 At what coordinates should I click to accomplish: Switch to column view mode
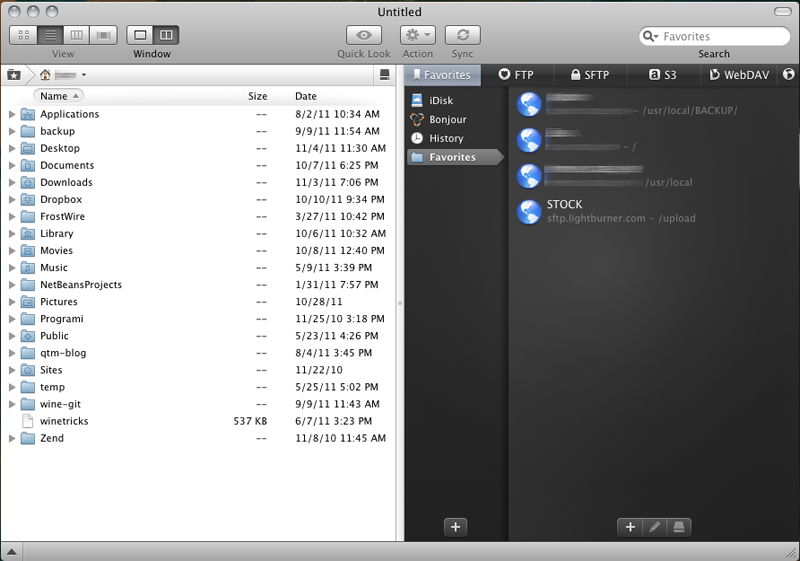(76, 36)
